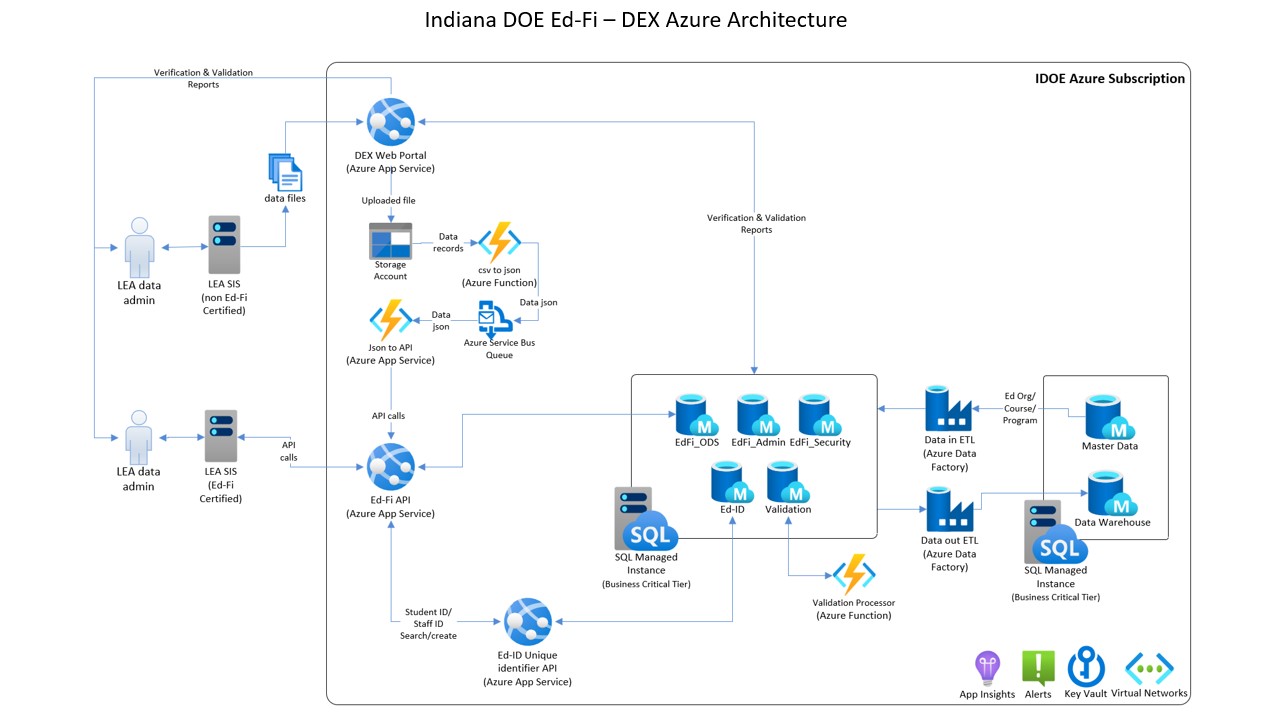Viewport: 1280px width, 720px height.
Task: Select the EdFi_ODS database icon
Action: (696, 415)
